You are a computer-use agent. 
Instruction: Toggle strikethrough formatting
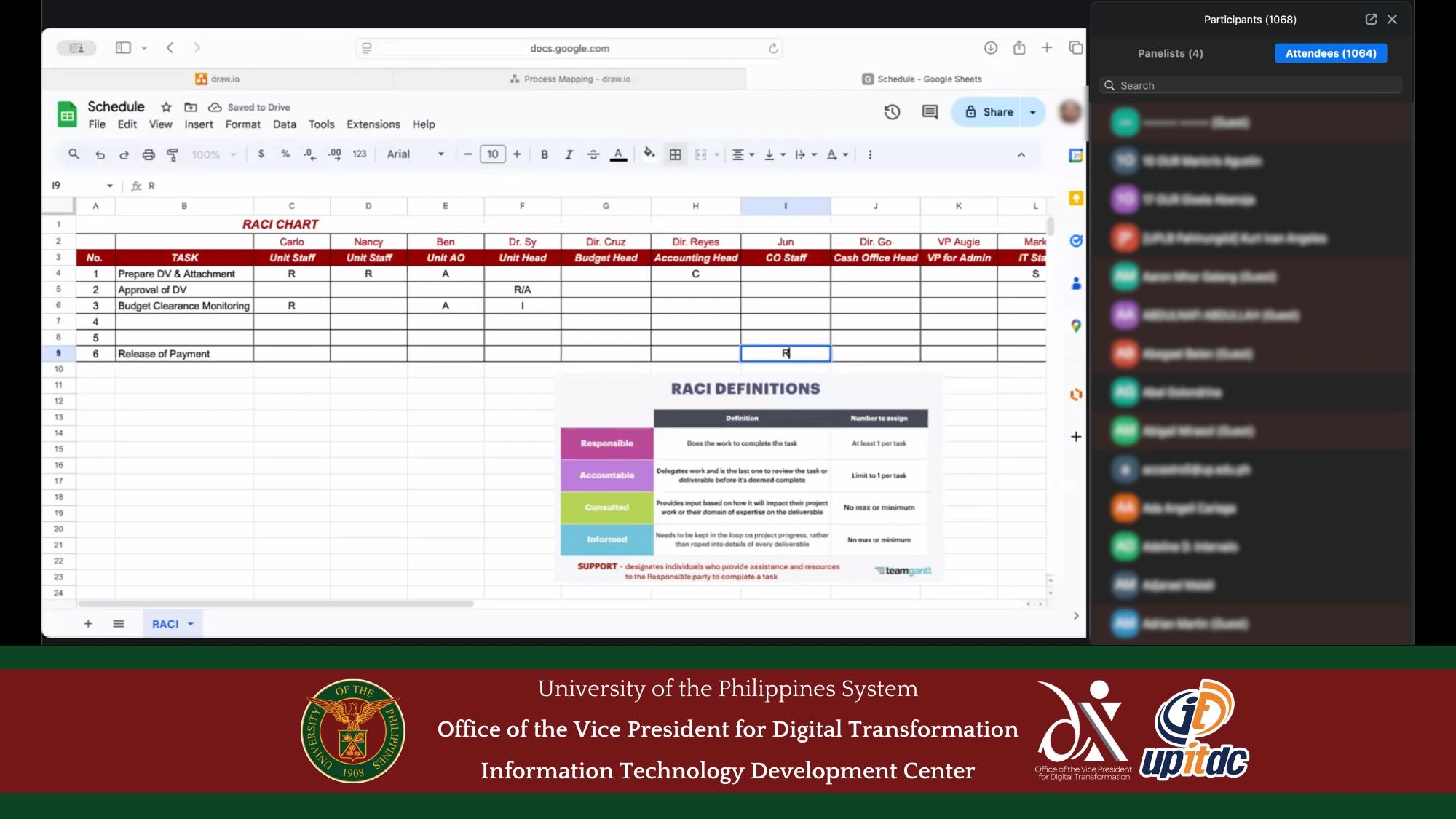(x=593, y=154)
